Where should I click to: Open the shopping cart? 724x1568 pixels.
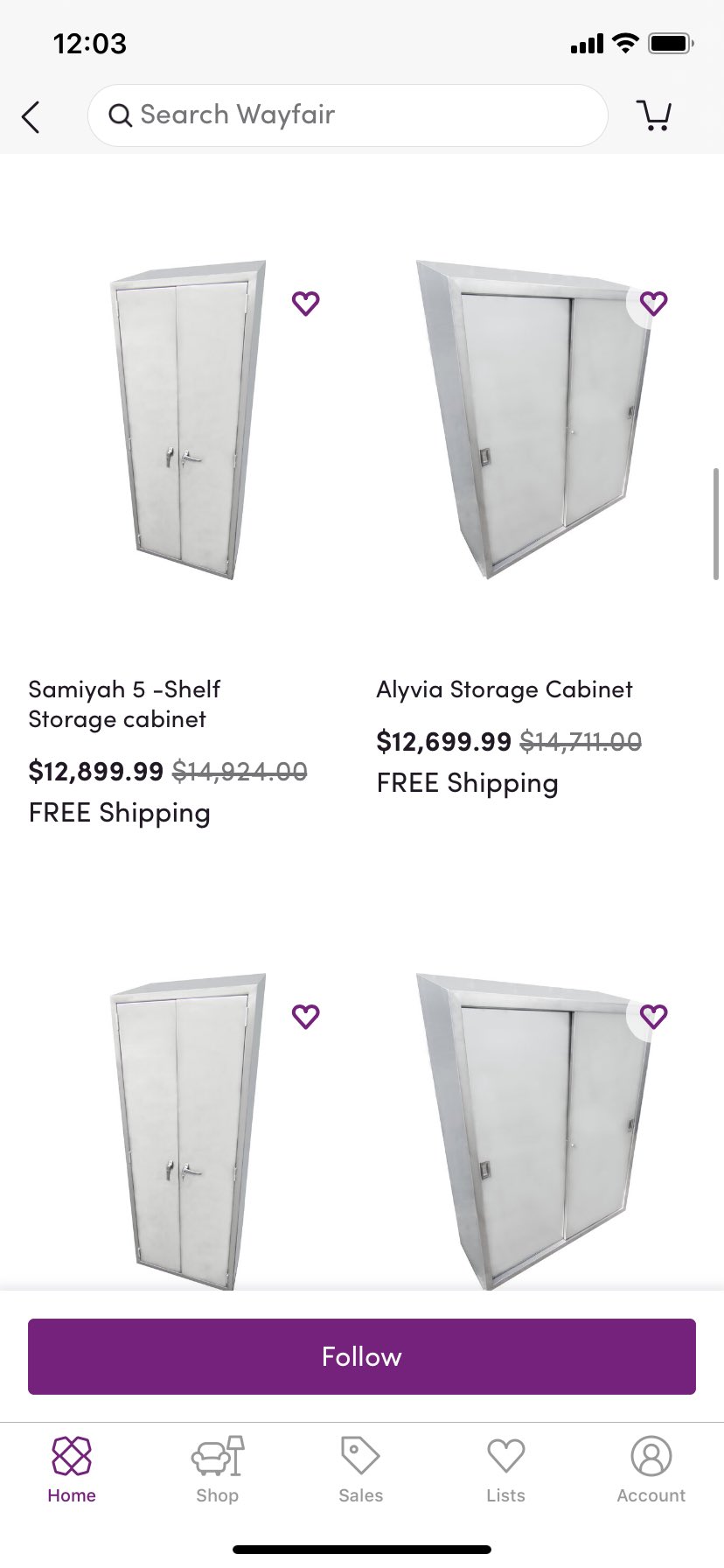click(x=654, y=115)
